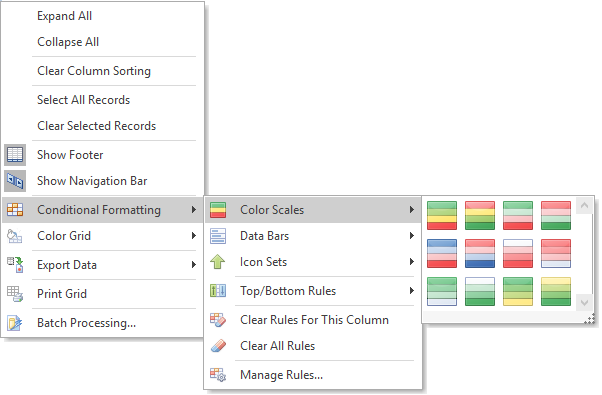The height and width of the screenshot is (395, 602).
Task: Apply the red-white-green color scale
Action: tap(556, 215)
